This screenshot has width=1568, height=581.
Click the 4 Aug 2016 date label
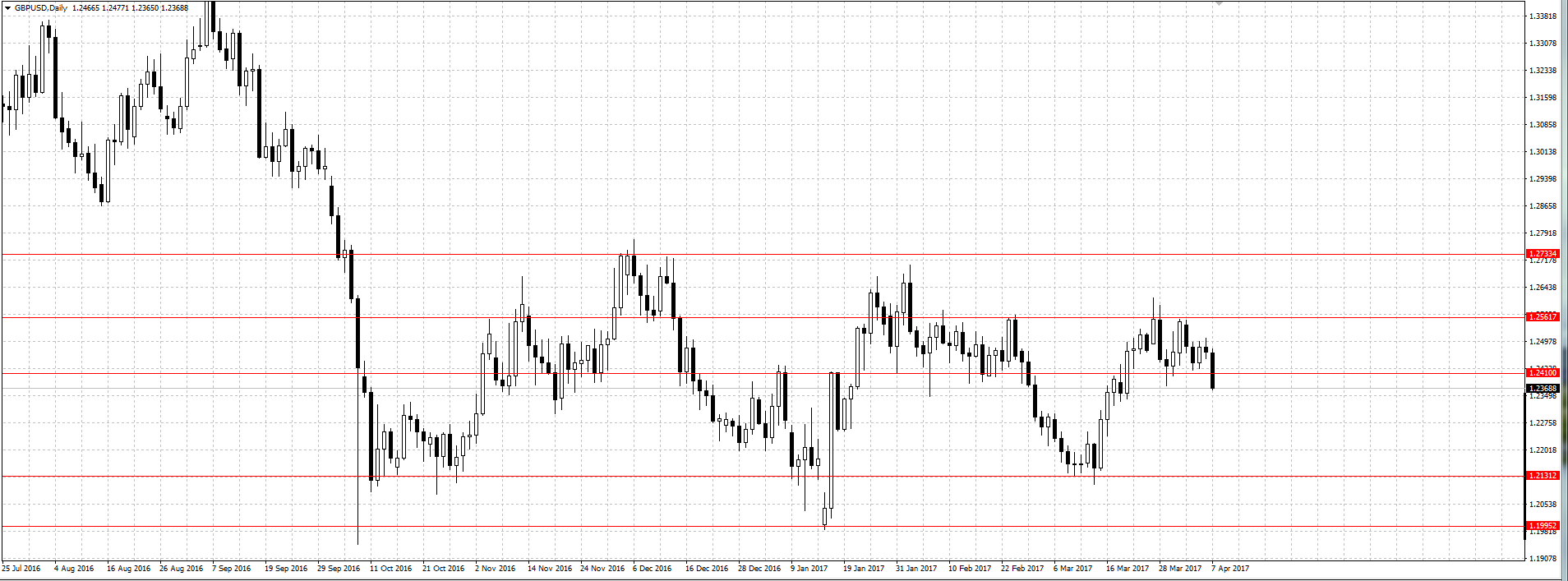coord(74,569)
